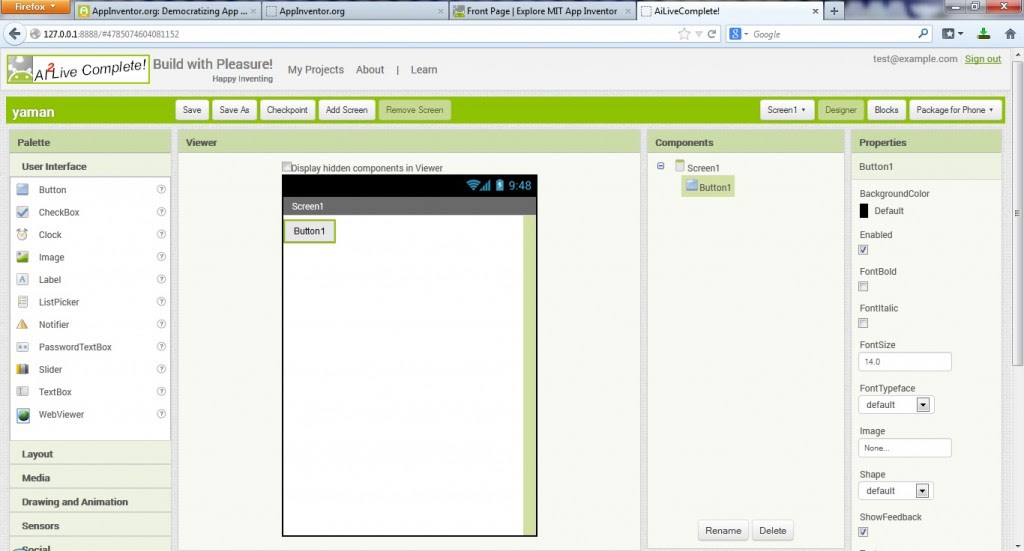Switch to Blocks editor
The width and height of the screenshot is (1024, 551).
[x=886, y=110]
